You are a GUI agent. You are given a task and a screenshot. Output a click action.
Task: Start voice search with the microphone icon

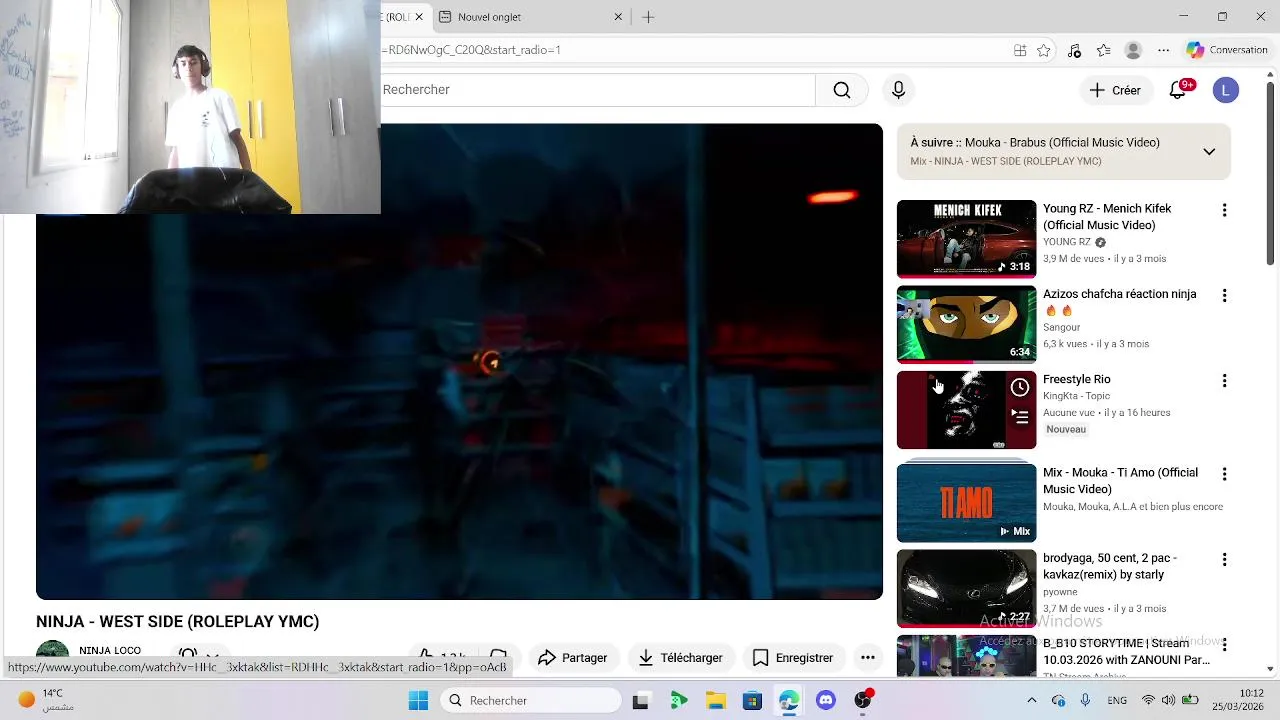898,90
